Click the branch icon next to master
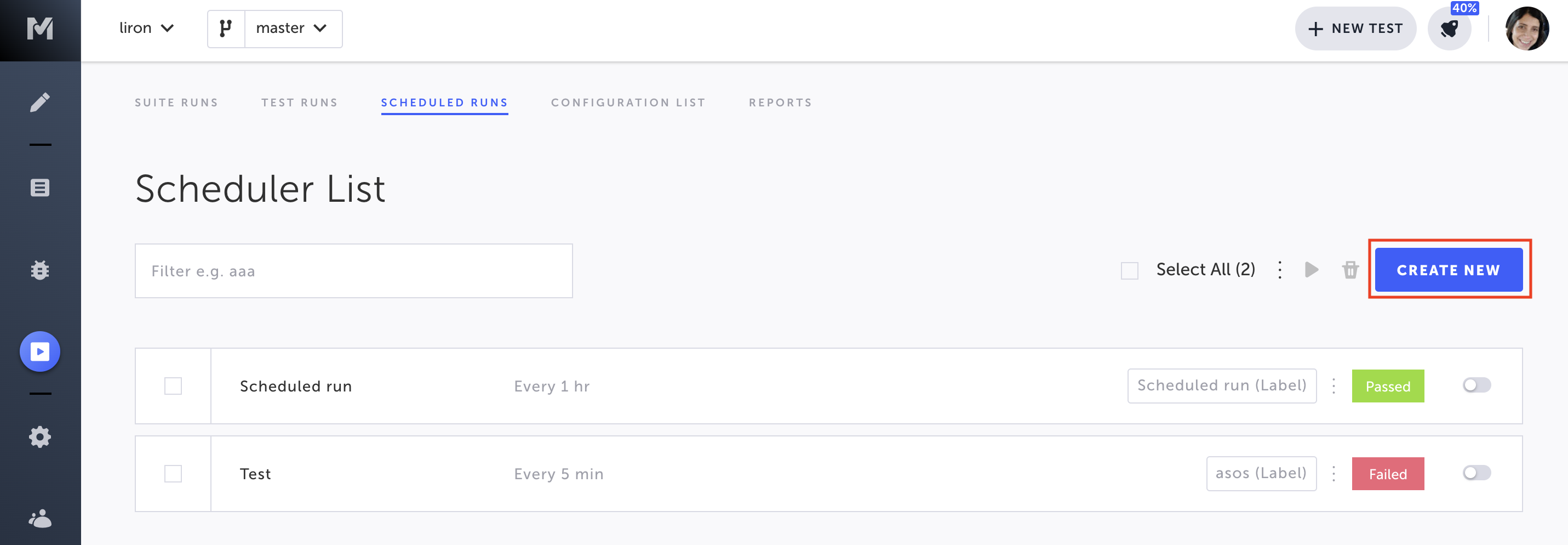 pyautogui.click(x=226, y=29)
